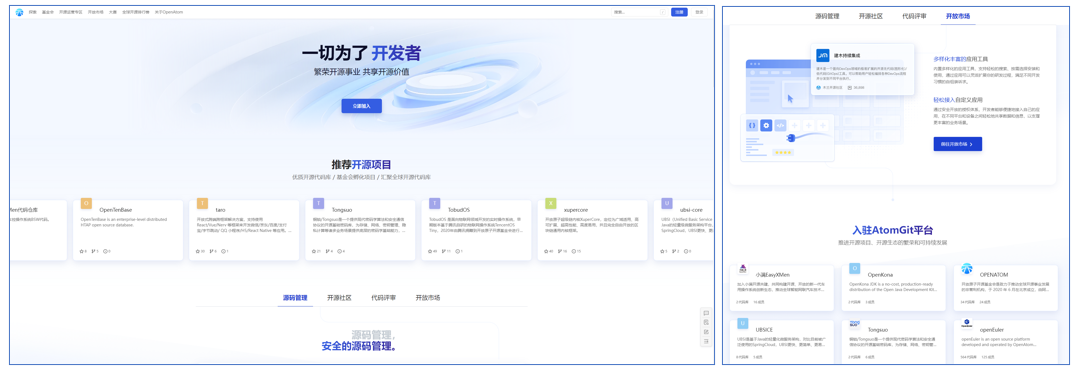Click the taro project avatar icon
Viewport: 1077px width, 373px height.
pyautogui.click(x=202, y=204)
